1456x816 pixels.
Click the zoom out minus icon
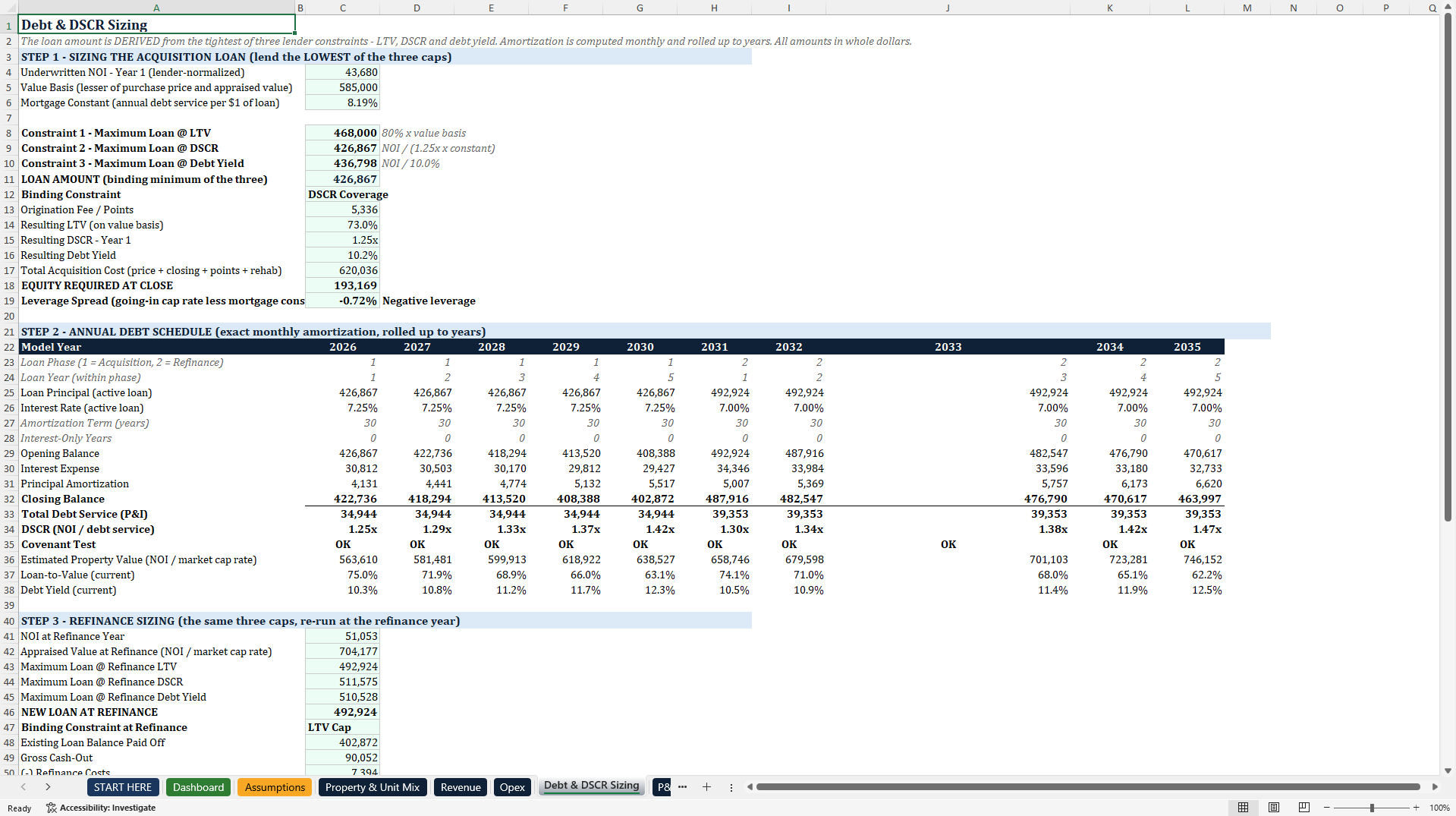(x=1327, y=808)
